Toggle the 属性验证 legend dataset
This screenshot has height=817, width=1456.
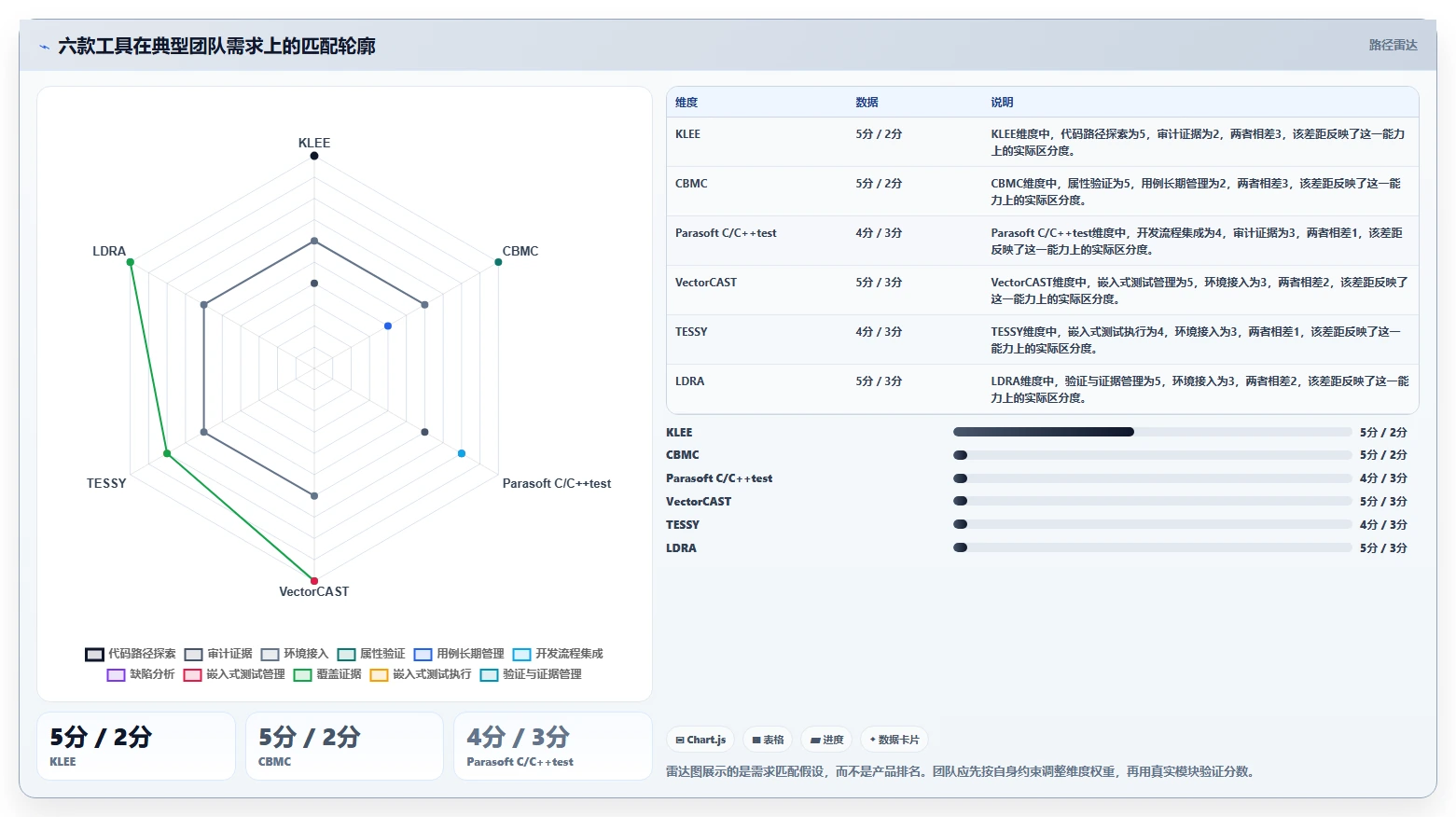tap(371, 654)
